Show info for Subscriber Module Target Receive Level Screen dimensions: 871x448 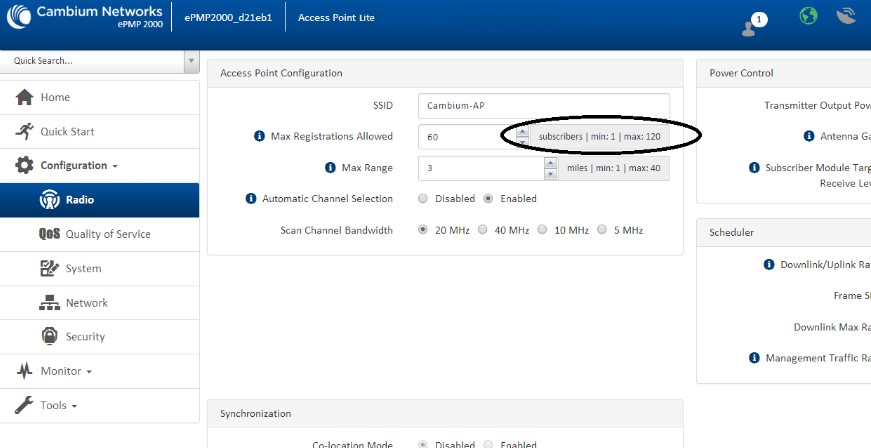pyautogui.click(x=754, y=167)
